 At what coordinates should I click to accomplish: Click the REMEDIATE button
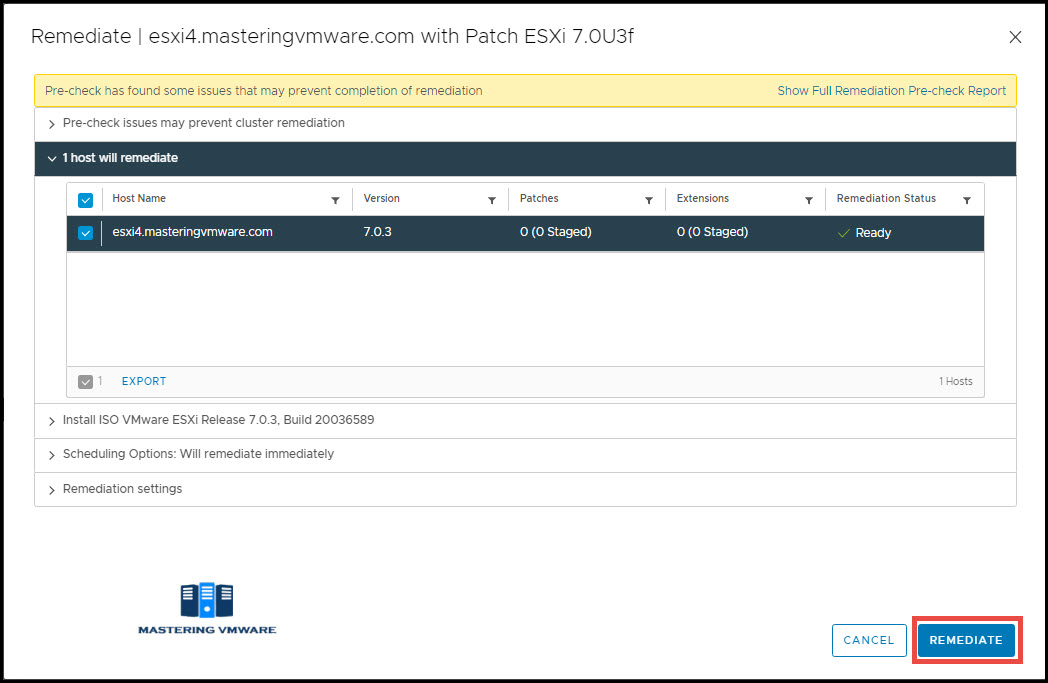pyautogui.click(x=966, y=640)
